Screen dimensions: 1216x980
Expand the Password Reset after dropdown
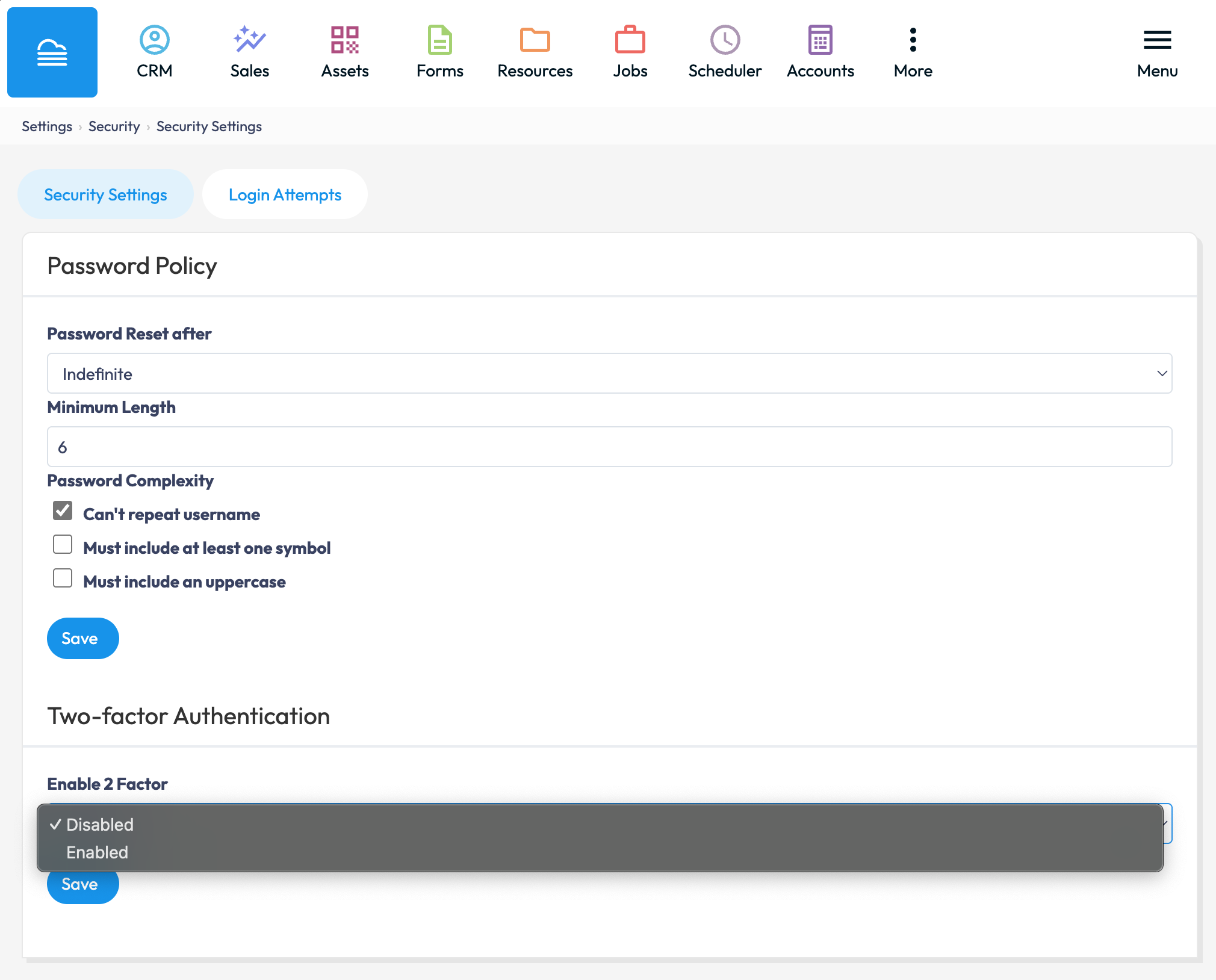609,373
